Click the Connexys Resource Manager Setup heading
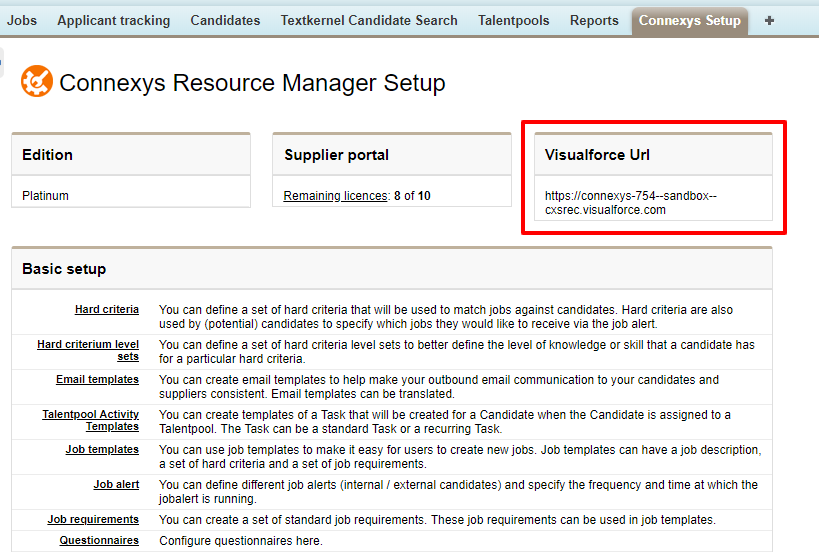Image resolution: width=819 pixels, height=552 pixels. click(x=252, y=83)
